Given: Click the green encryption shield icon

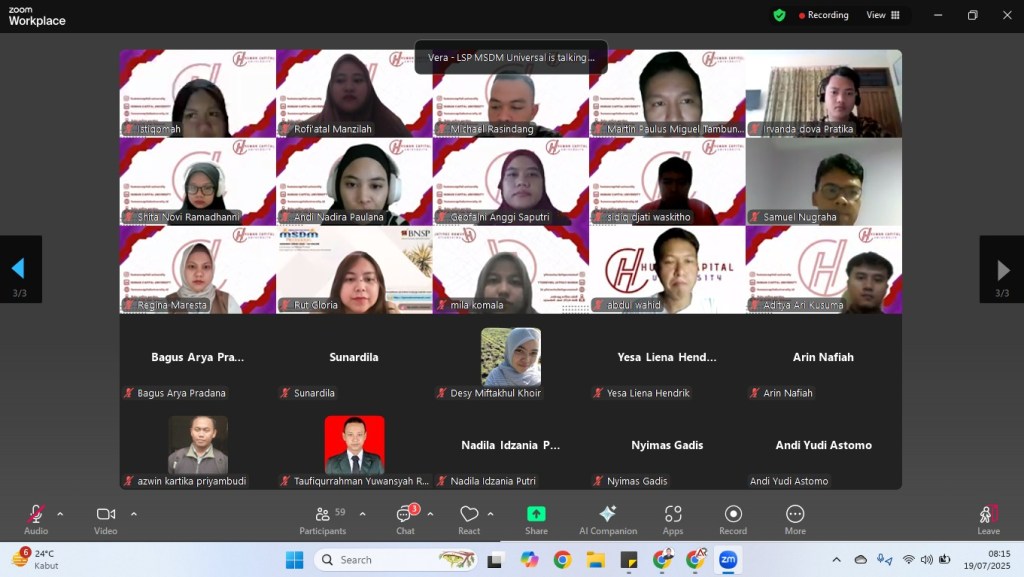Looking at the screenshot, I should pos(779,15).
